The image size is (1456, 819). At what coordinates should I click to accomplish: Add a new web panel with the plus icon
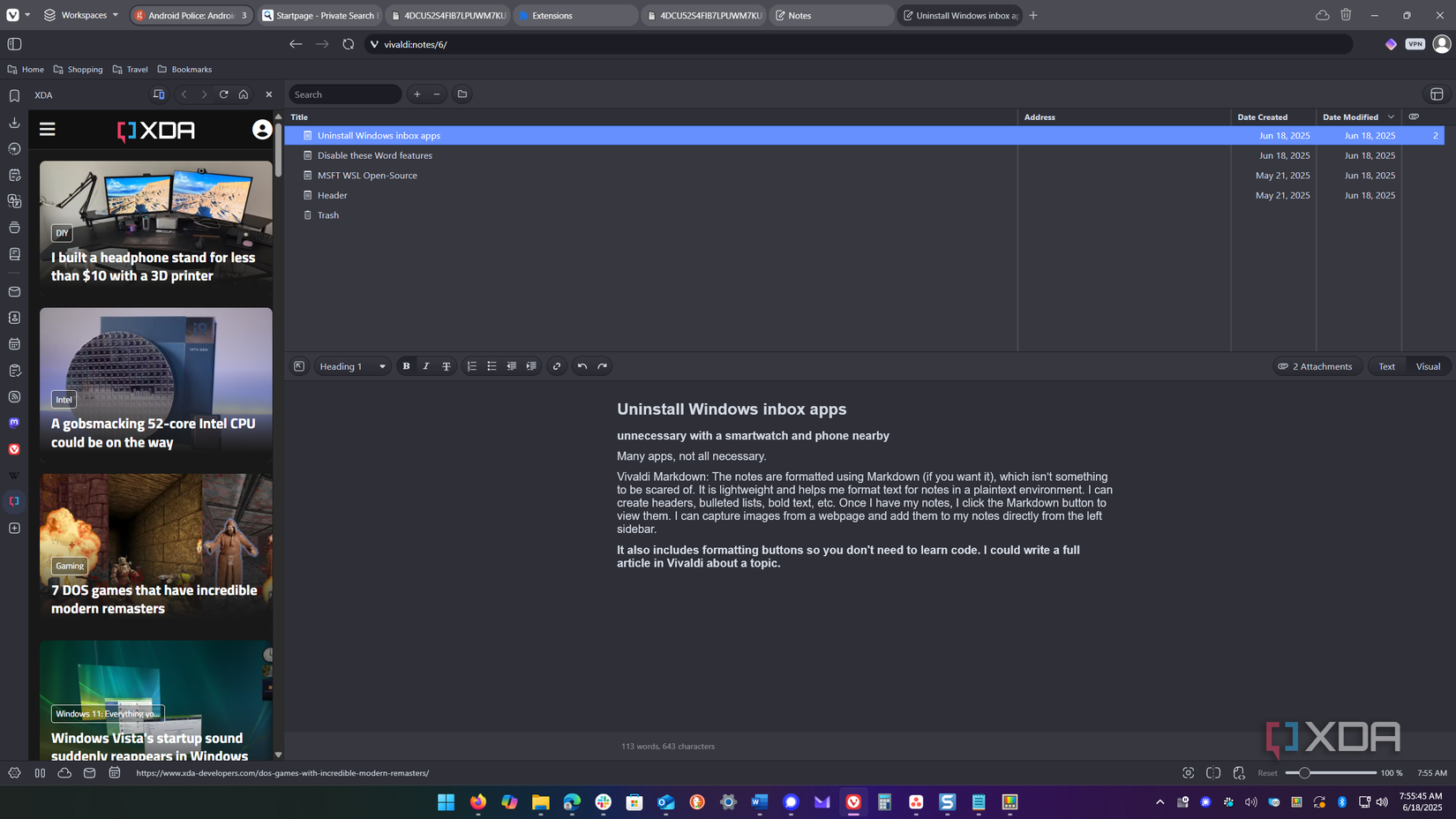point(14,528)
